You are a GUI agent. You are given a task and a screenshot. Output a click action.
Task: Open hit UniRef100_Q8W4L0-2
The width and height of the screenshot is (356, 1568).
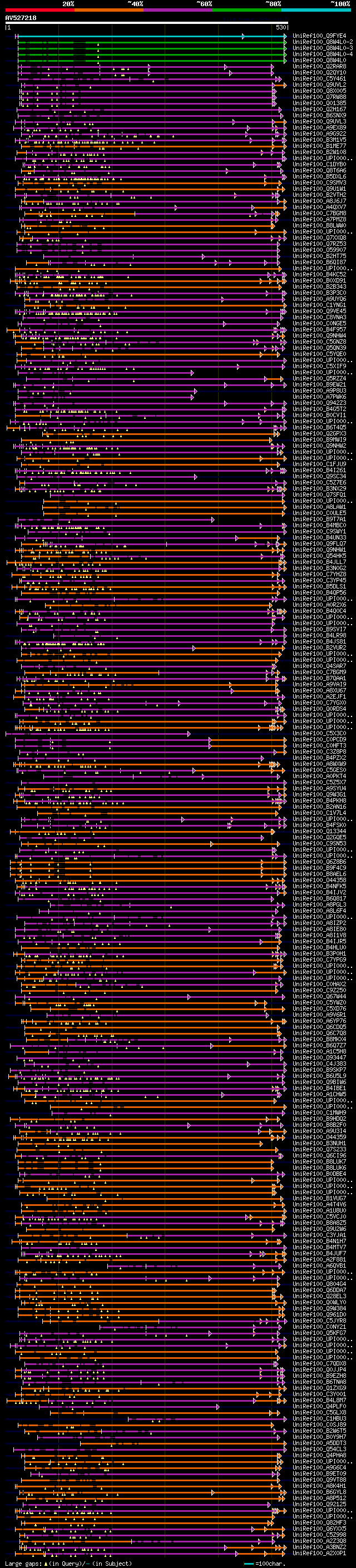coord(323,43)
